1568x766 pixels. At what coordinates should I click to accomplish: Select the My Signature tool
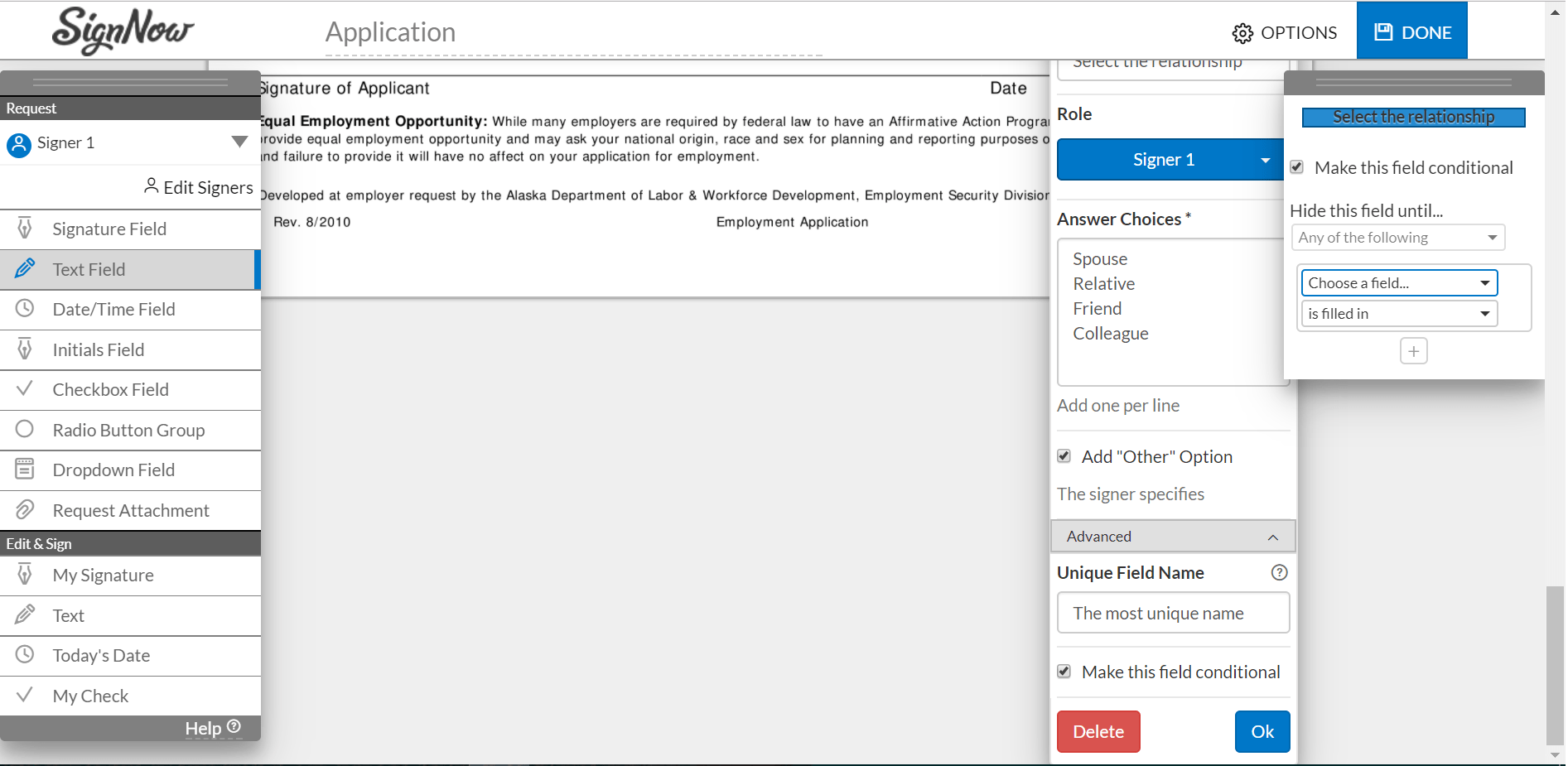tap(103, 575)
